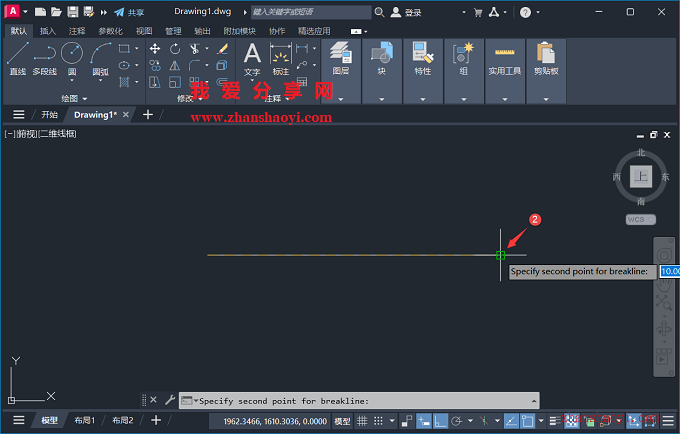Click the Save icon in quick access toolbar
Viewport: 680px width, 434px height.
tap(73, 12)
